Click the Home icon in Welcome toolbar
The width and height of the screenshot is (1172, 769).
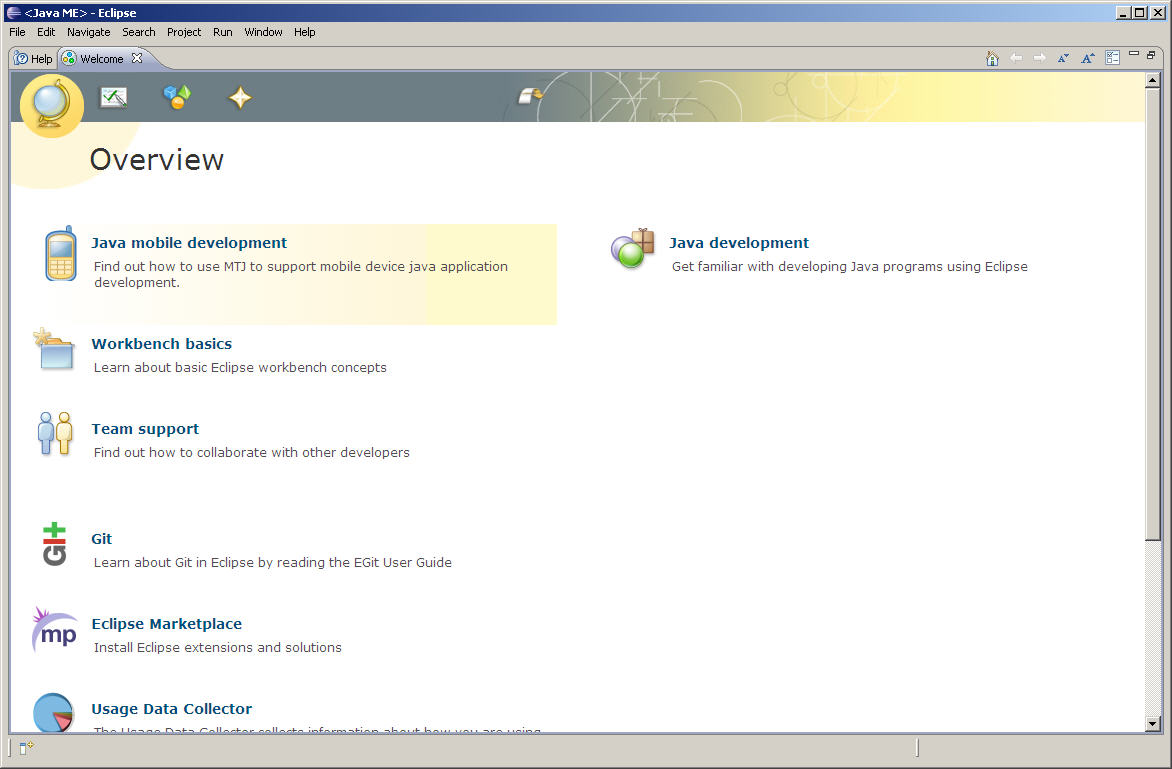992,58
